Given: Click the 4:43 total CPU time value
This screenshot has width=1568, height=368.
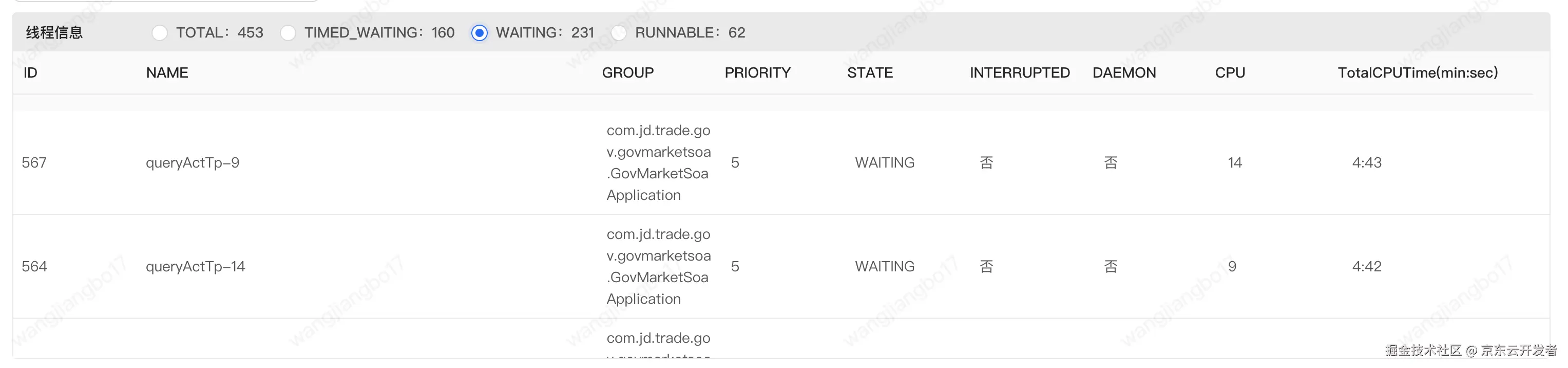Looking at the screenshot, I should pos(1367,163).
